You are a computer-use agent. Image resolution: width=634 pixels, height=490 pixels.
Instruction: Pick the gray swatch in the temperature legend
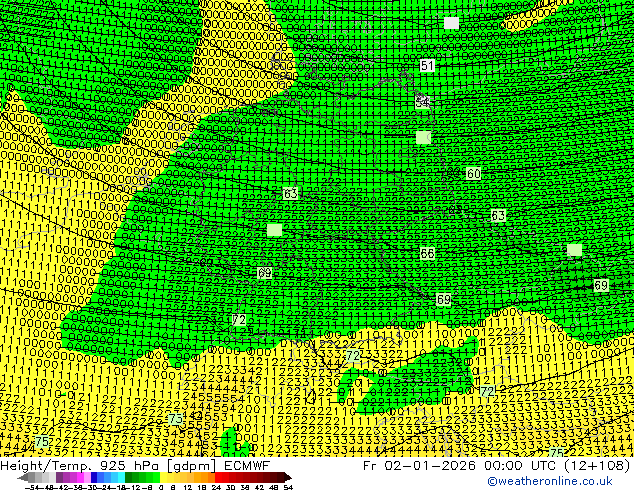(x=32, y=477)
